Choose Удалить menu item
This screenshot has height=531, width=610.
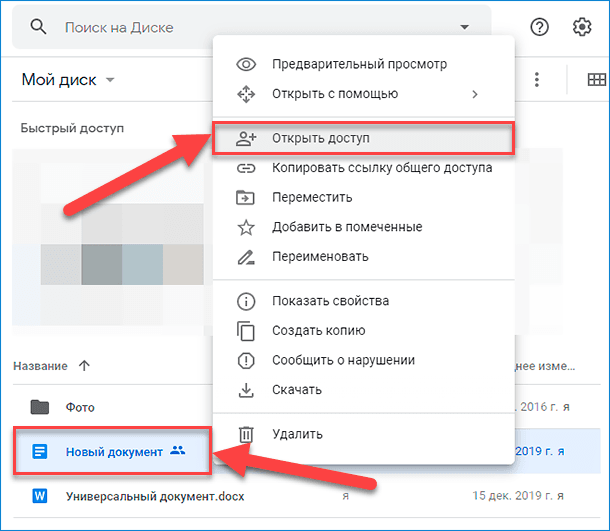pyautogui.click(x=363, y=434)
